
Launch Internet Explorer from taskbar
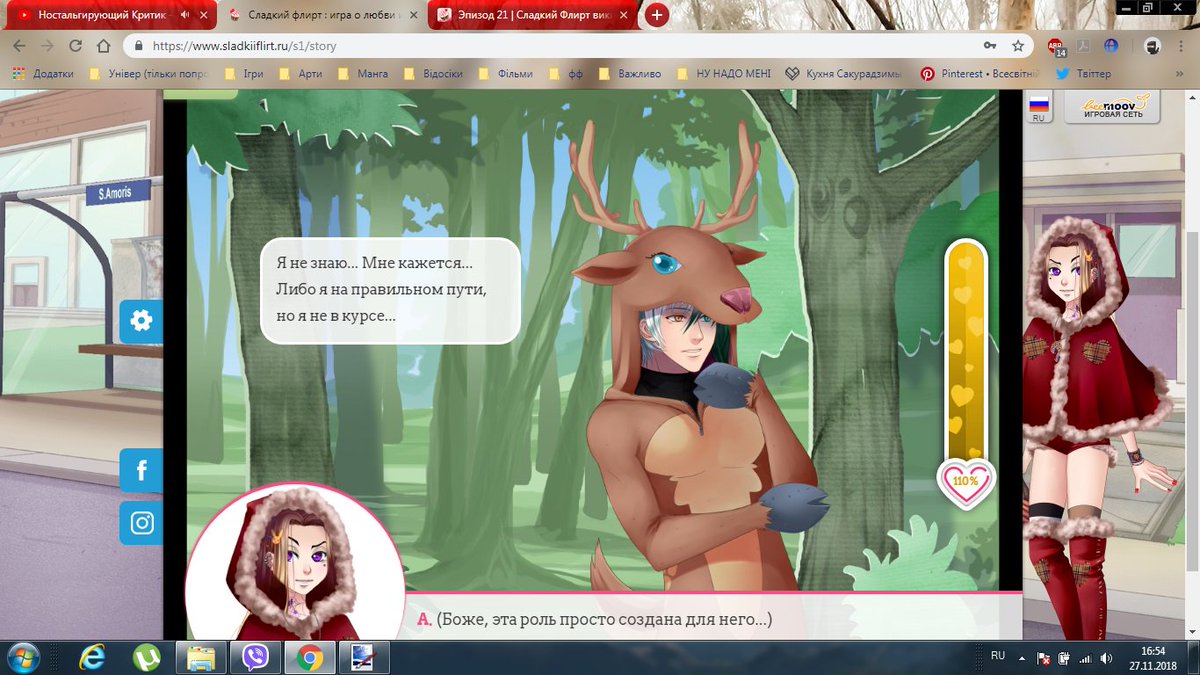click(x=94, y=657)
